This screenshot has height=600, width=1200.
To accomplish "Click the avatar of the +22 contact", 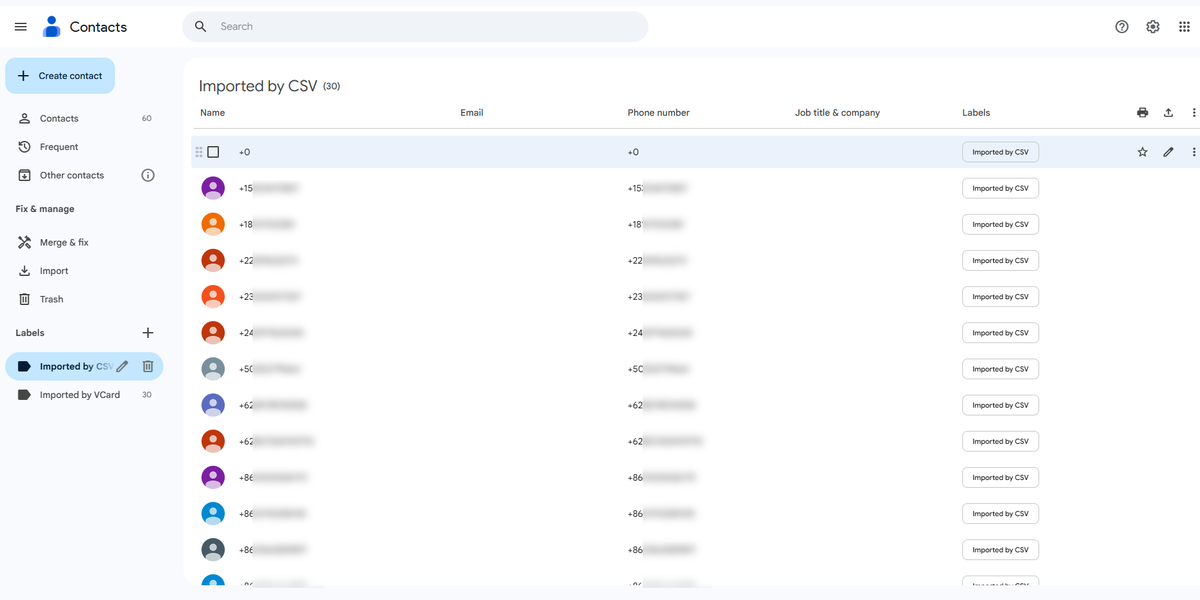I will click(213, 260).
